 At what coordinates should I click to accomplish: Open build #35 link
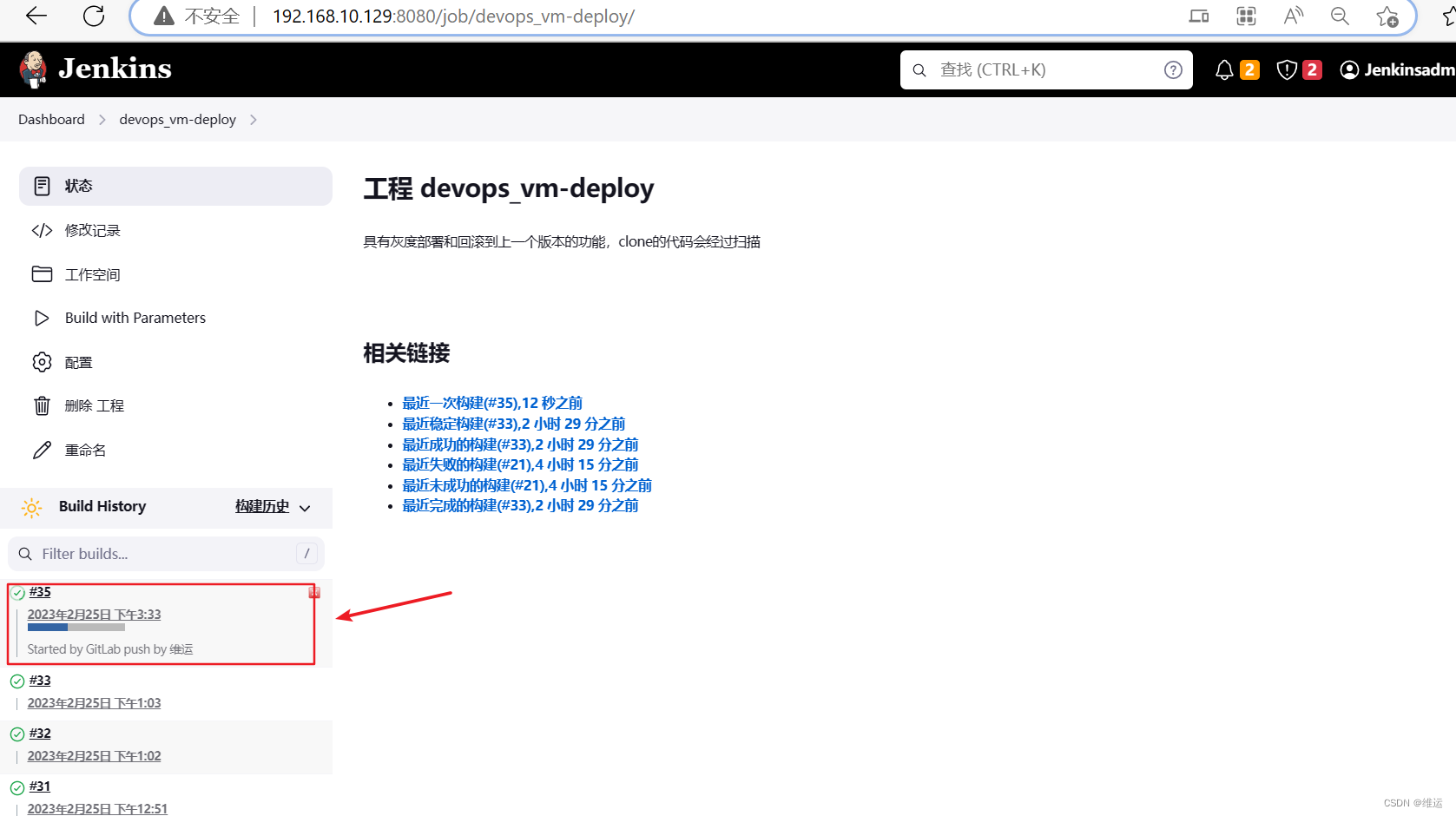40,592
